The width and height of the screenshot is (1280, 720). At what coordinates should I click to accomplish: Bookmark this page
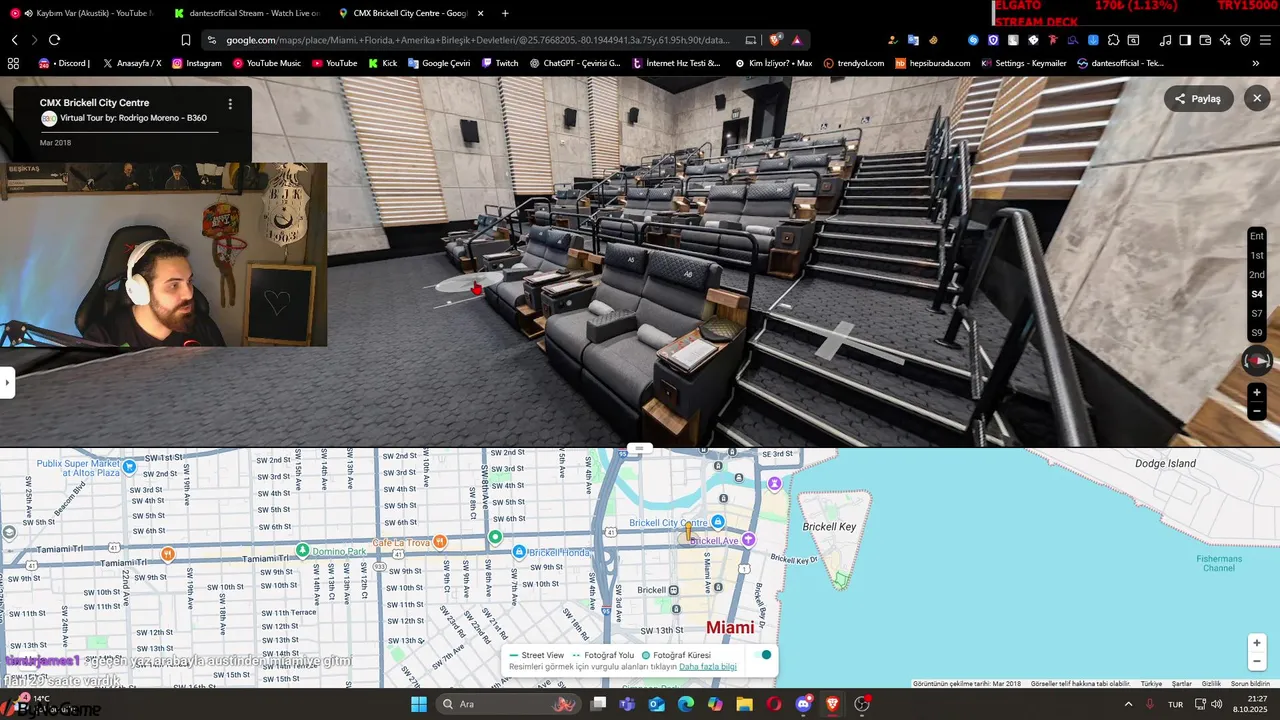(x=186, y=40)
